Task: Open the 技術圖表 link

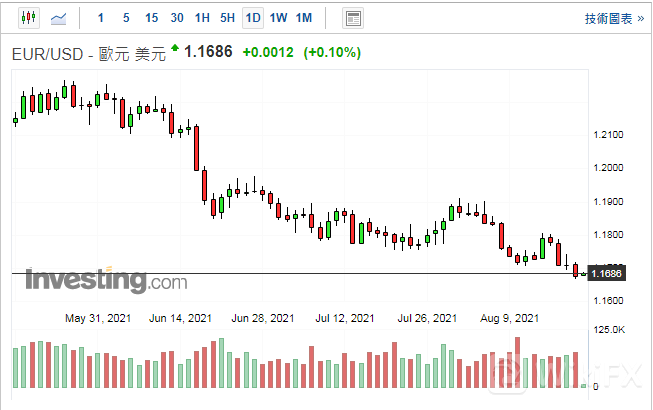Action: pyautogui.click(x=614, y=18)
